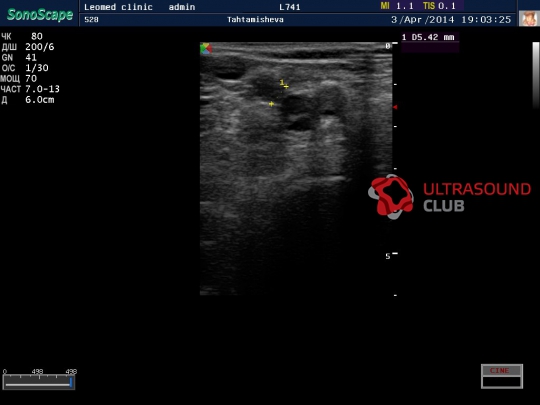
Task: Select the upper yellow caliper cross
Action: coord(286,87)
